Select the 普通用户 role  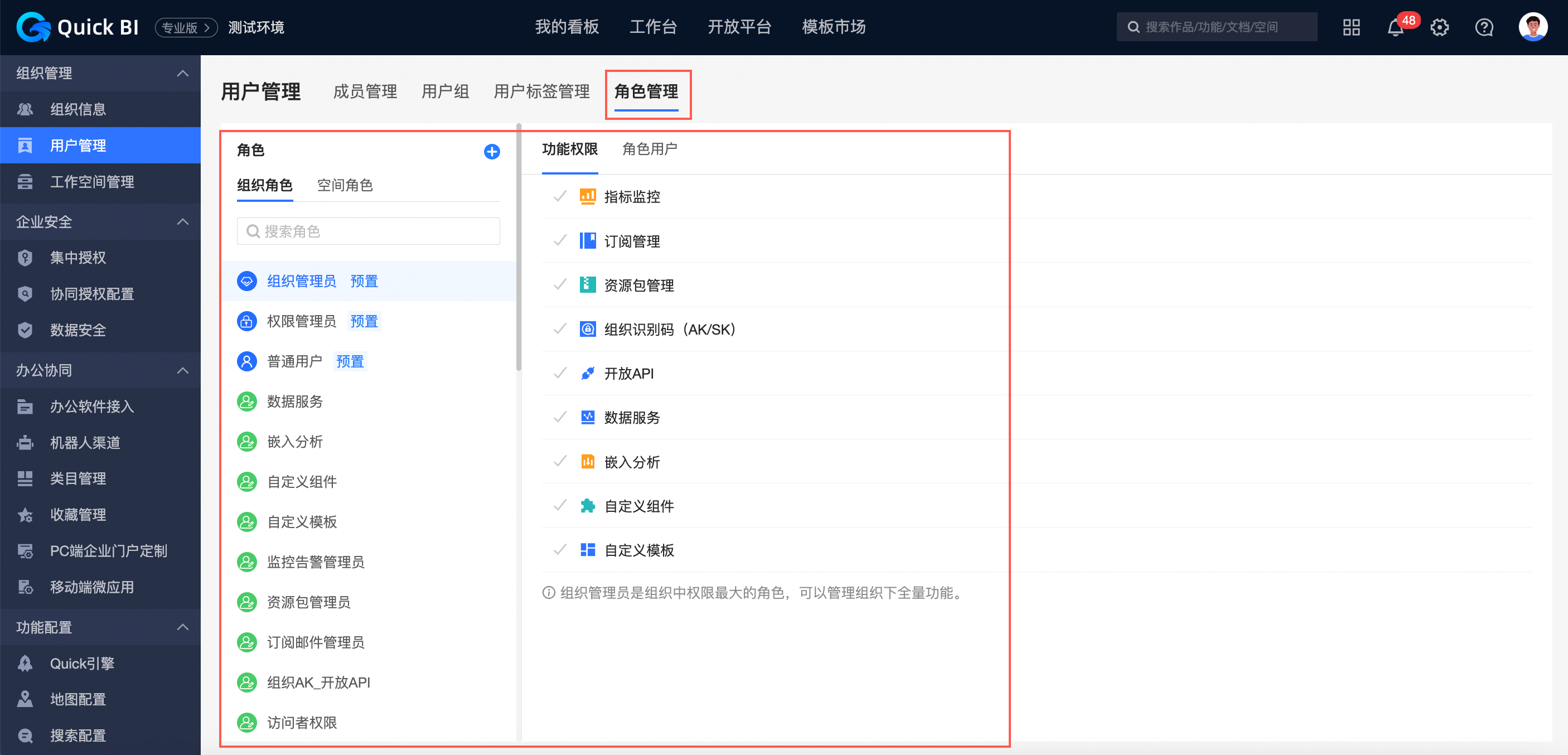tap(369, 362)
